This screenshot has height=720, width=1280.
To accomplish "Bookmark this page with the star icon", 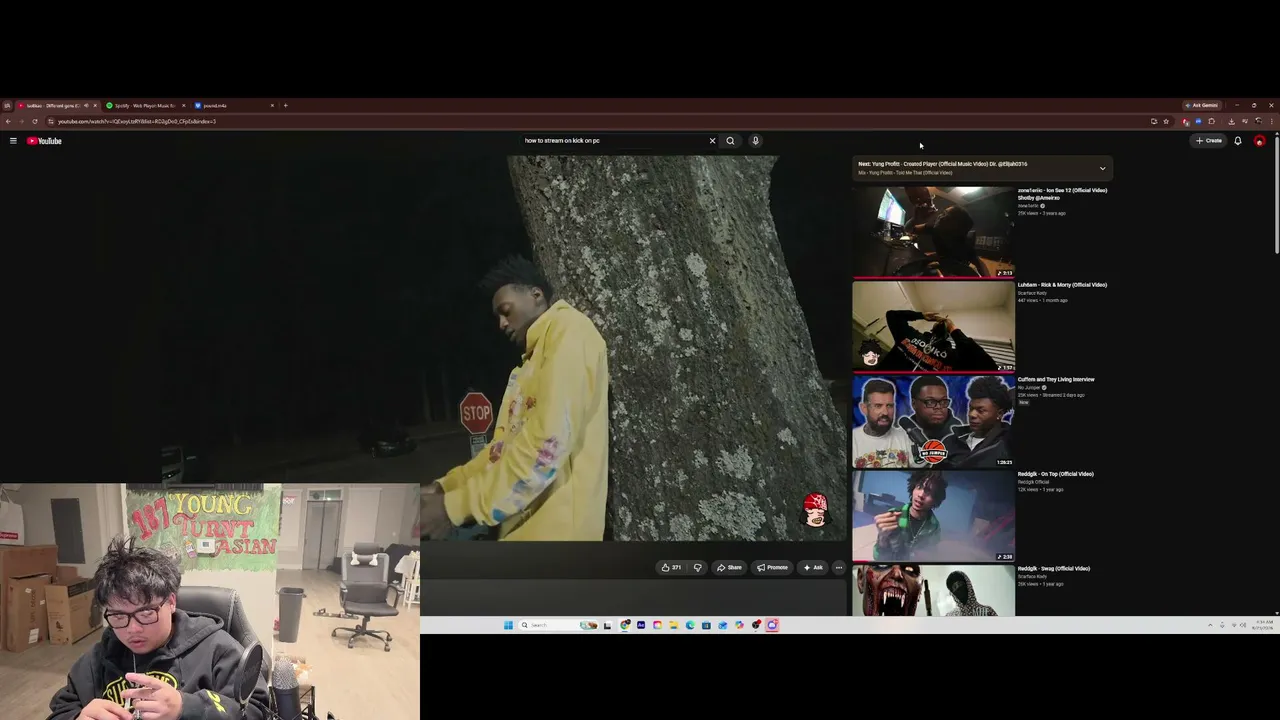I will 1166,122.
